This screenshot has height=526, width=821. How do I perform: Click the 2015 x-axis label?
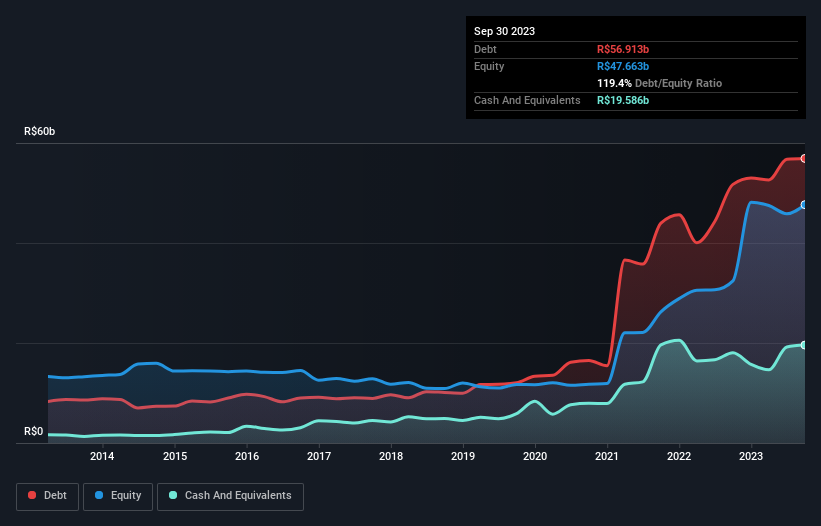(x=175, y=456)
